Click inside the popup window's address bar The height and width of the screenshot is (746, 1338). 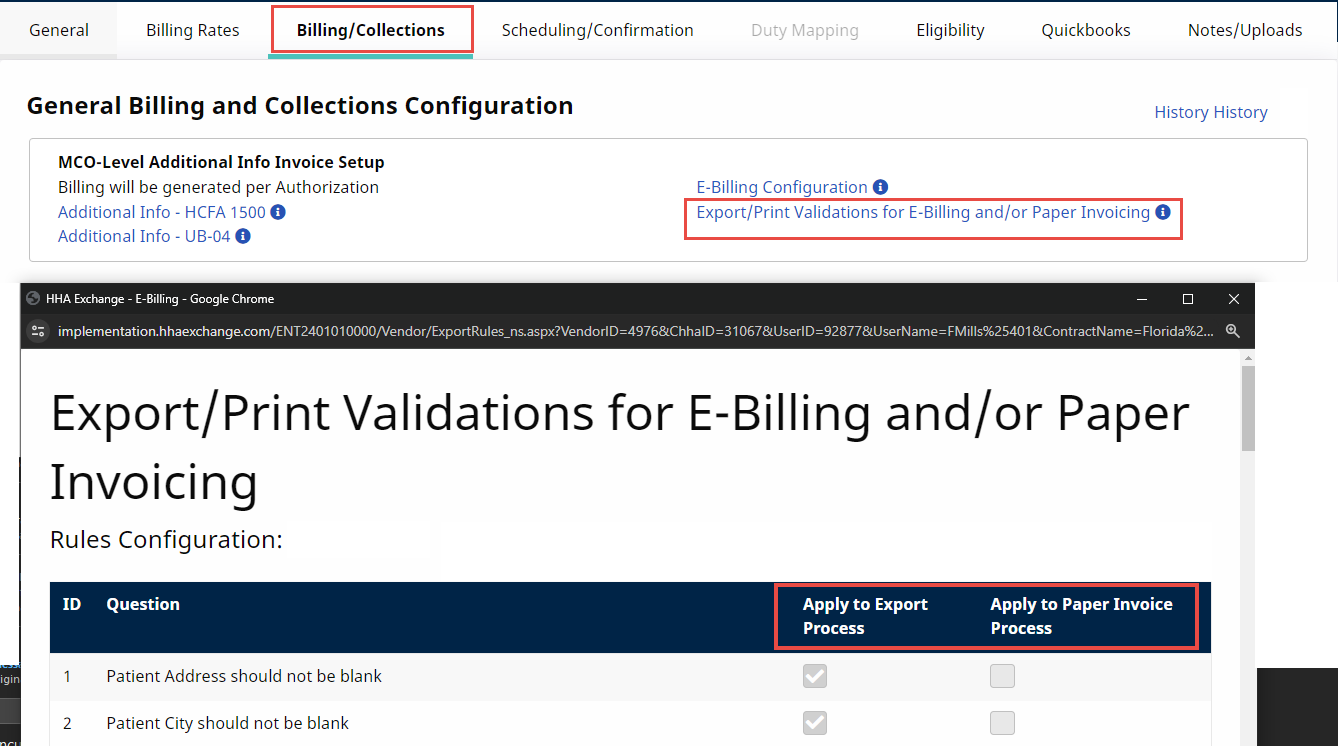click(x=600, y=330)
